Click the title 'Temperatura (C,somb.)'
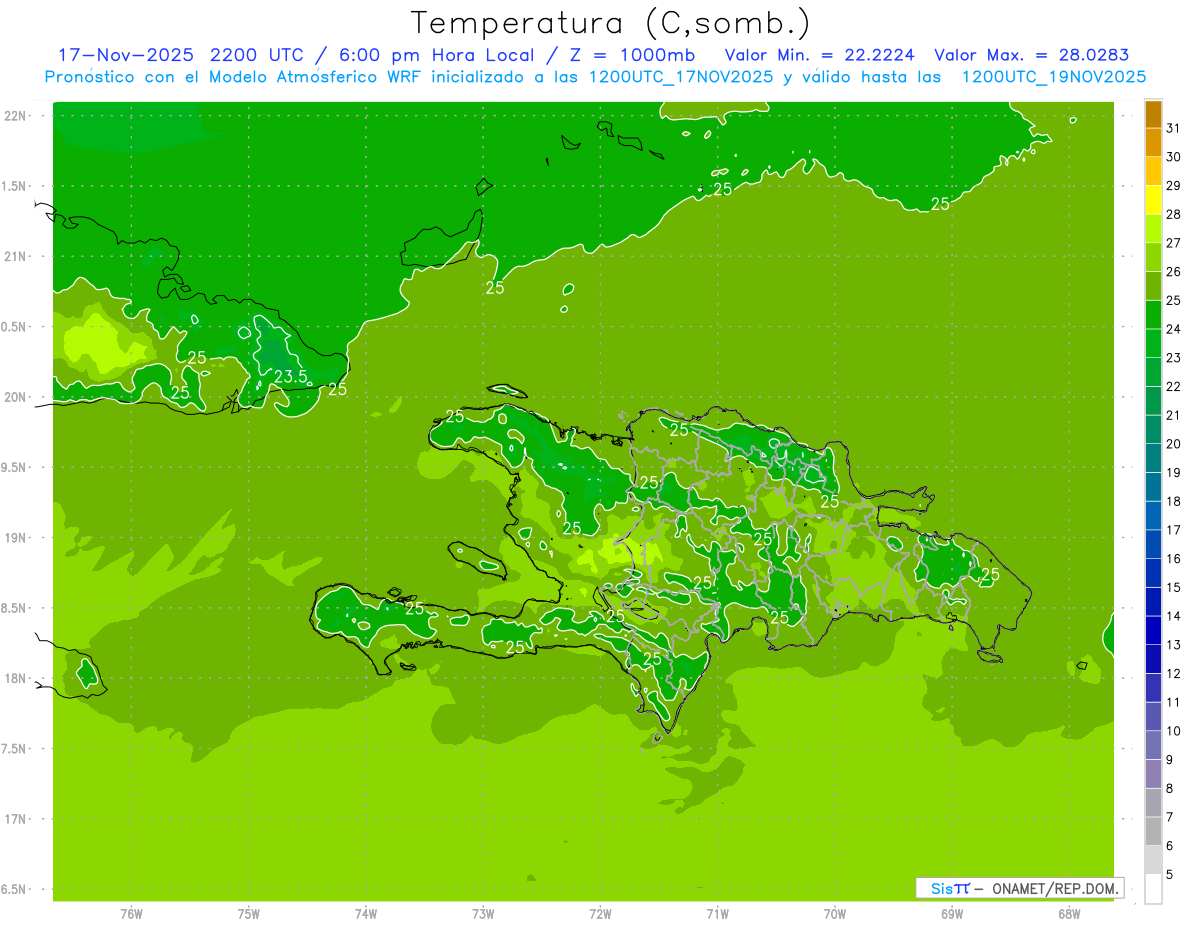Viewport: 1200px width, 927px height. click(610, 22)
